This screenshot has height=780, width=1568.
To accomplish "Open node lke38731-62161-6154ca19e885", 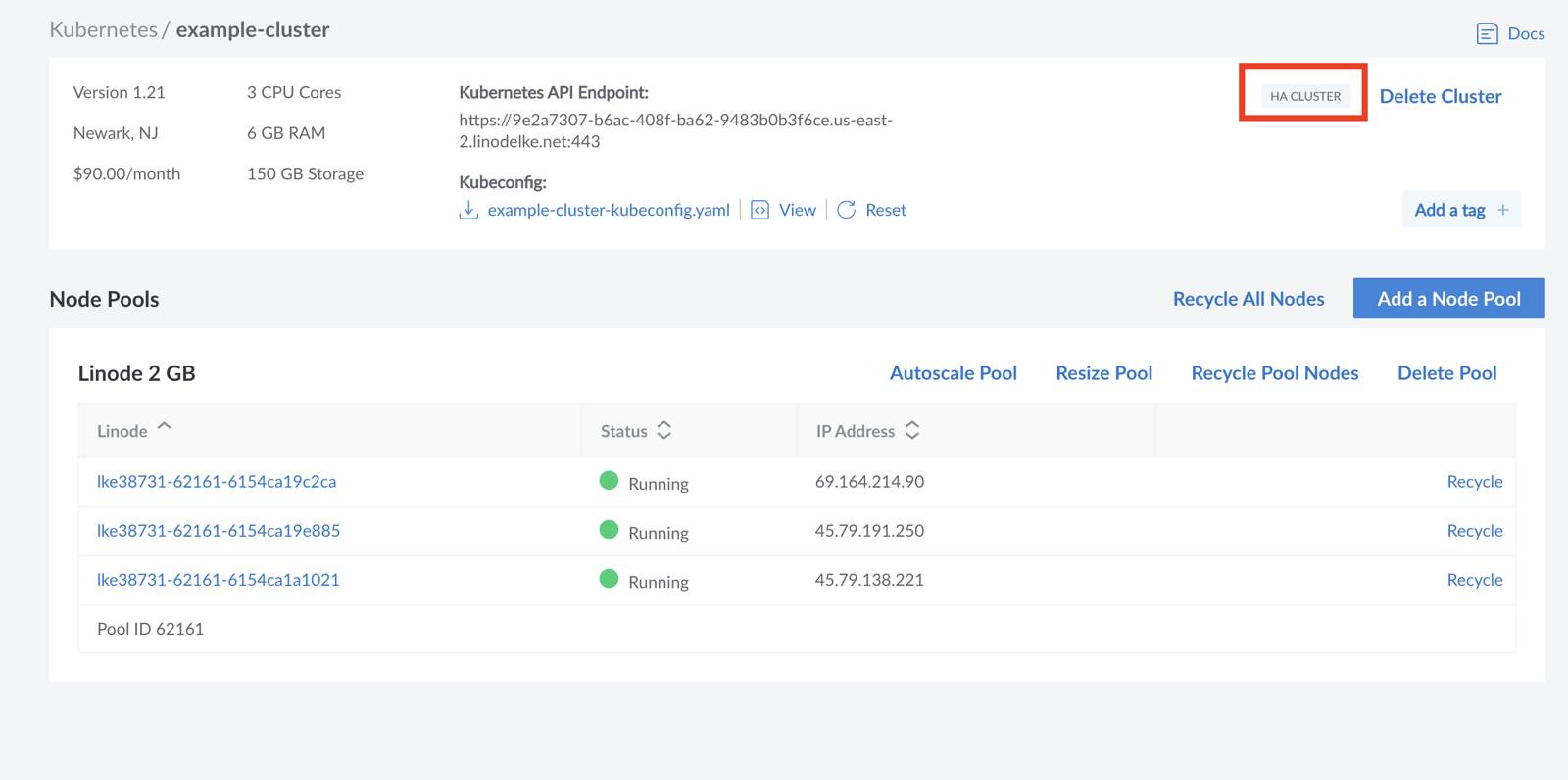I will (219, 531).
